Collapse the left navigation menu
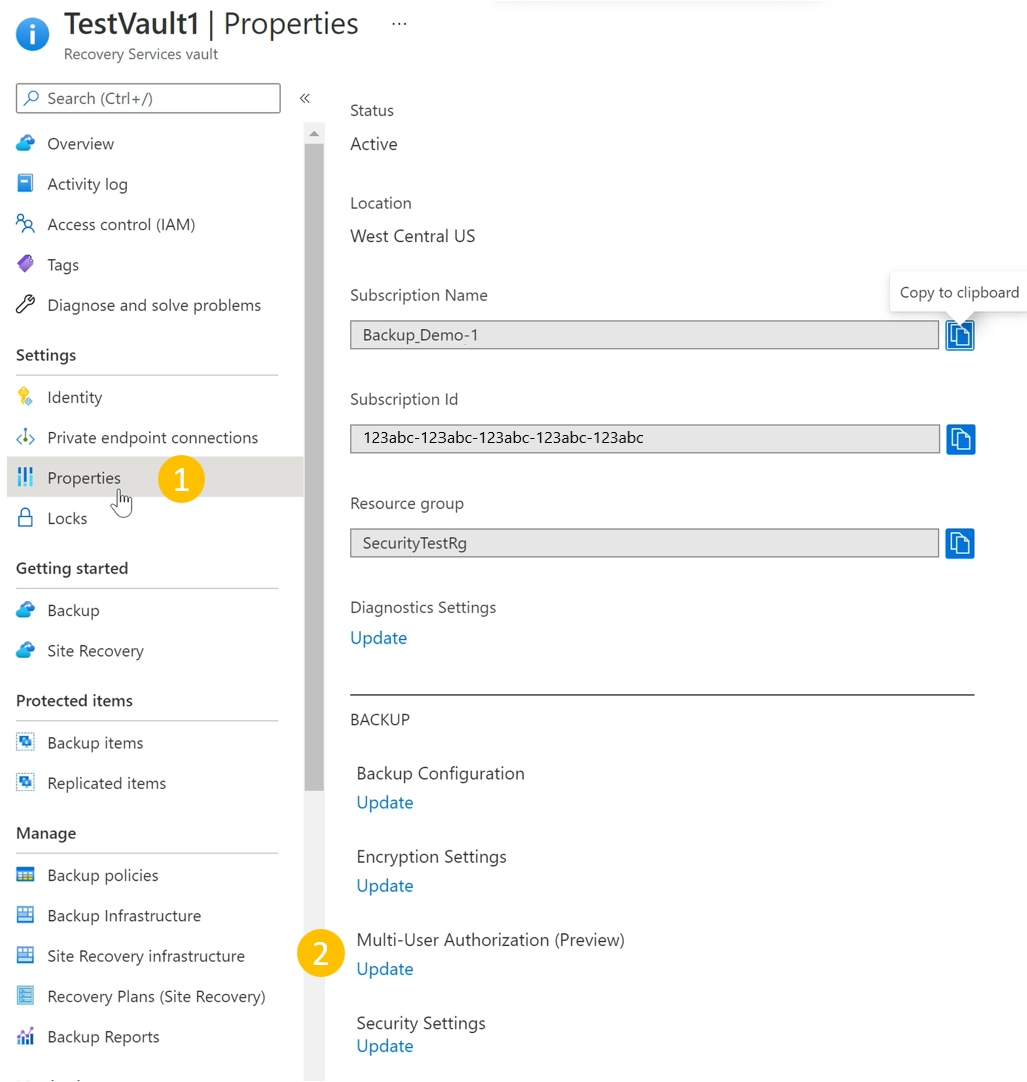 (304, 99)
